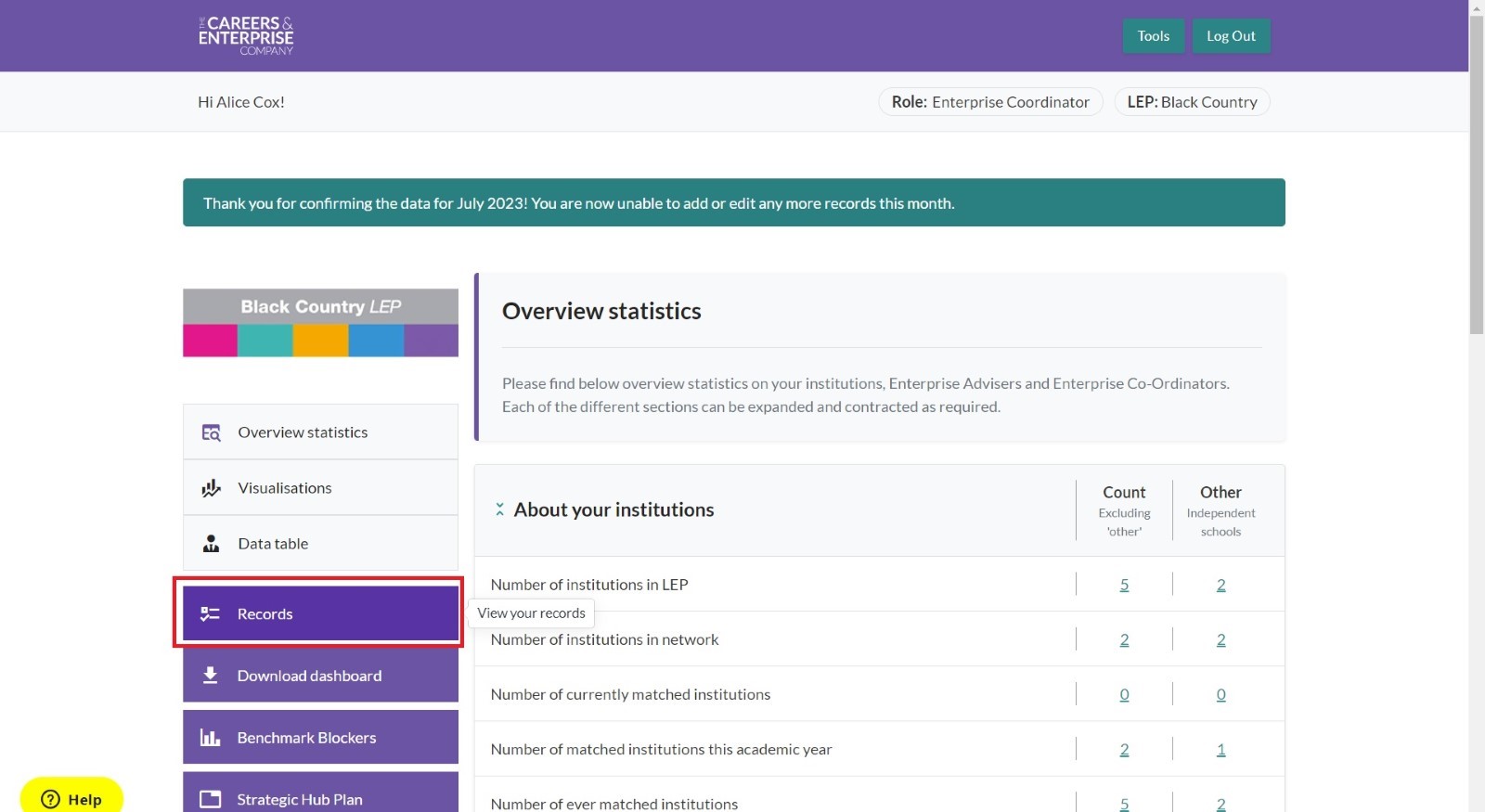Click the Visualisations chart icon
The image size is (1485, 812).
point(211,488)
